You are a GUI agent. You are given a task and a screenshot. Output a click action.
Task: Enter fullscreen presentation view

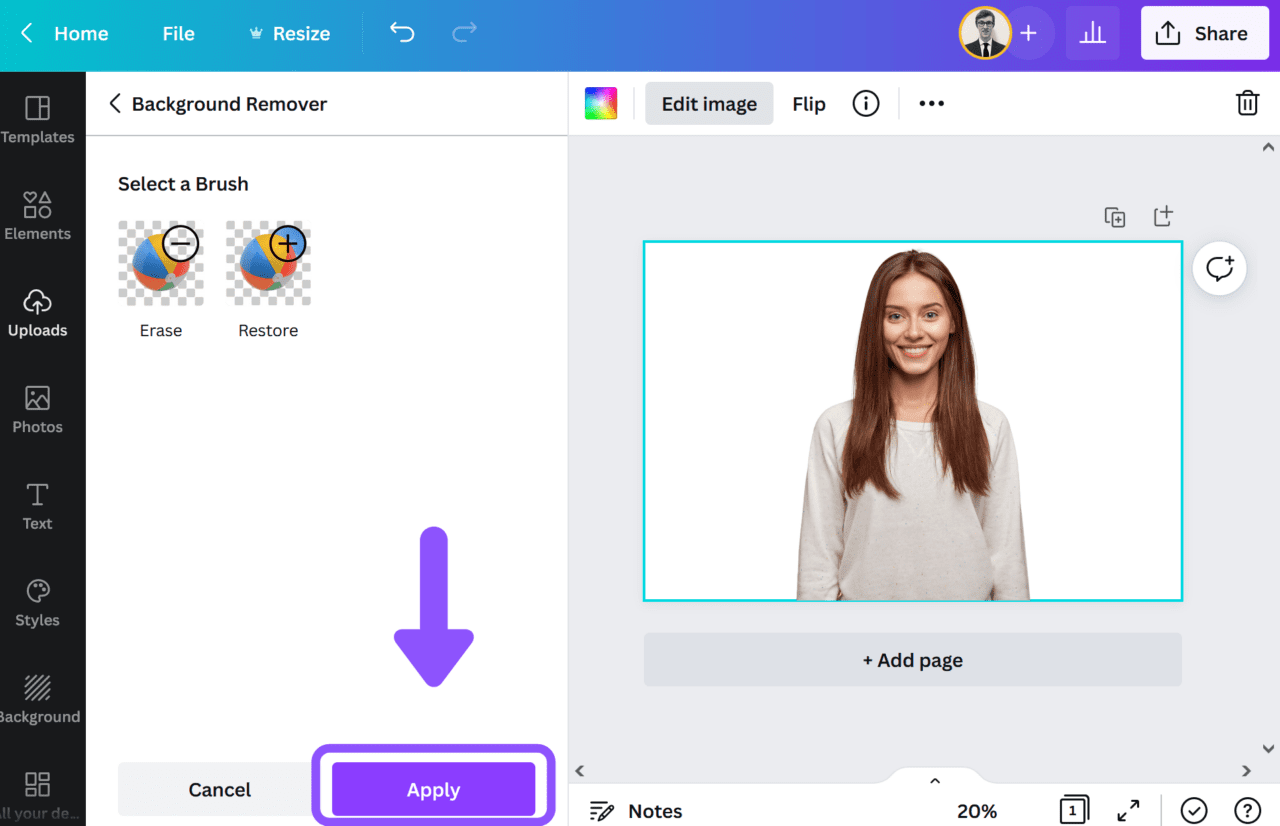point(1128,811)
